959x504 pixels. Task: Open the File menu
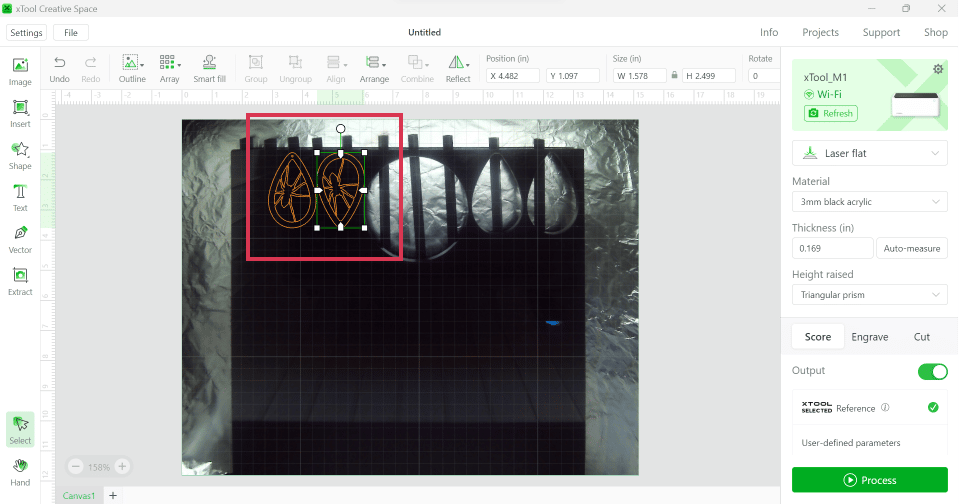tap(71, 32)
